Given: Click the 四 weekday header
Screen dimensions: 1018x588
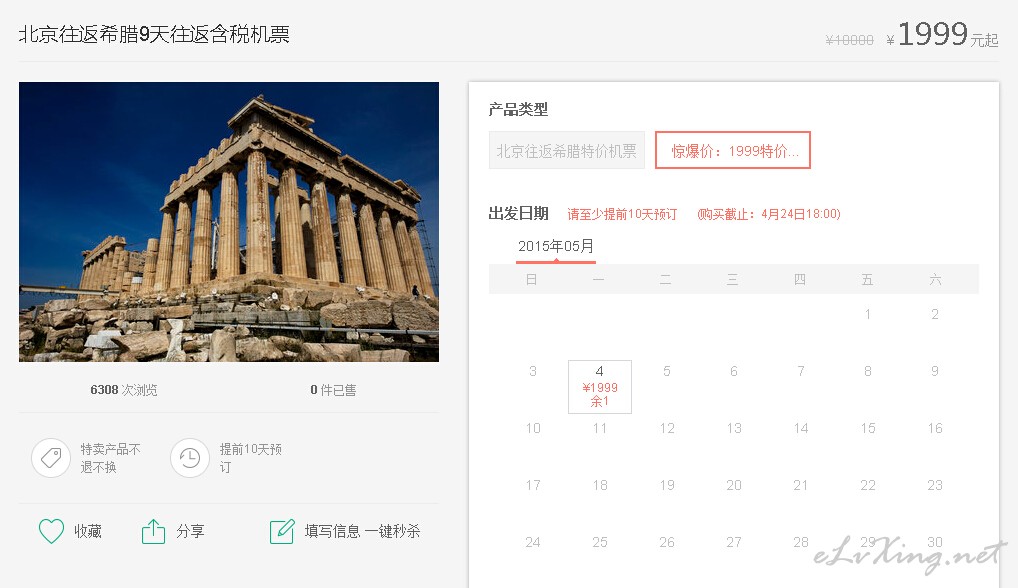Looking at the screenshot, I should click(800, 280).
